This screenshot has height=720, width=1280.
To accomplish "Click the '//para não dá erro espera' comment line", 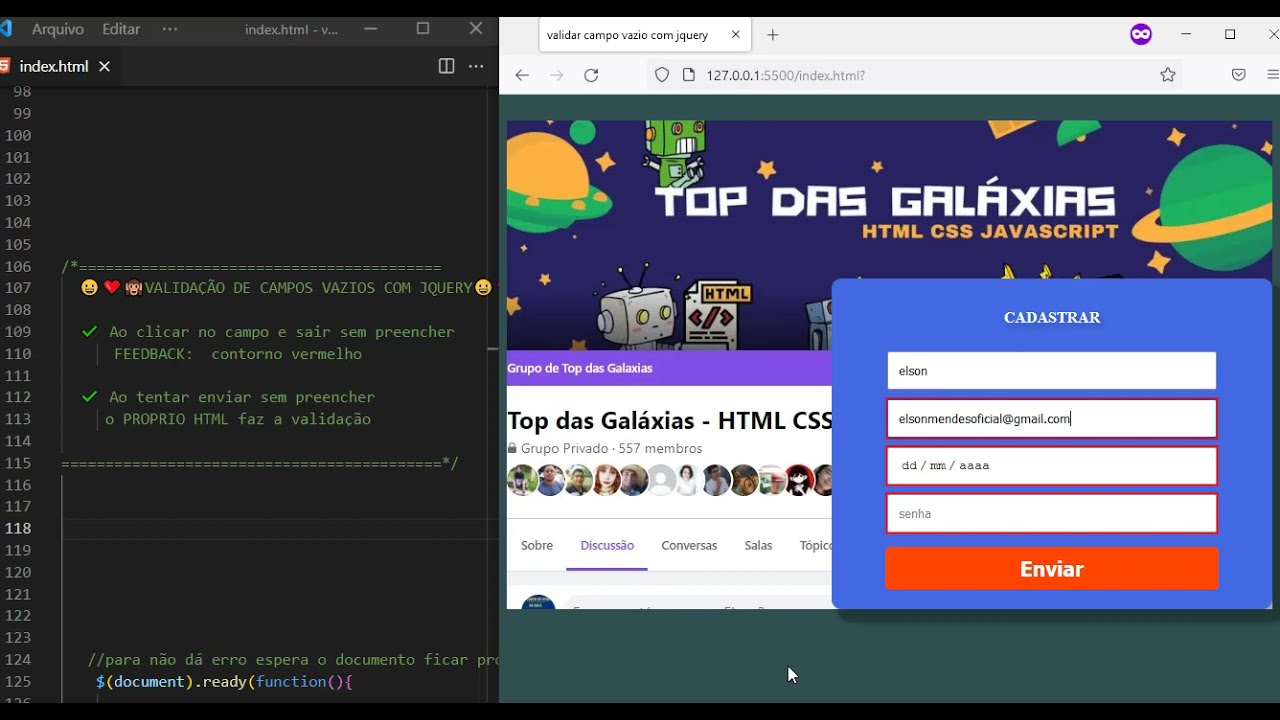I will 292,660.
